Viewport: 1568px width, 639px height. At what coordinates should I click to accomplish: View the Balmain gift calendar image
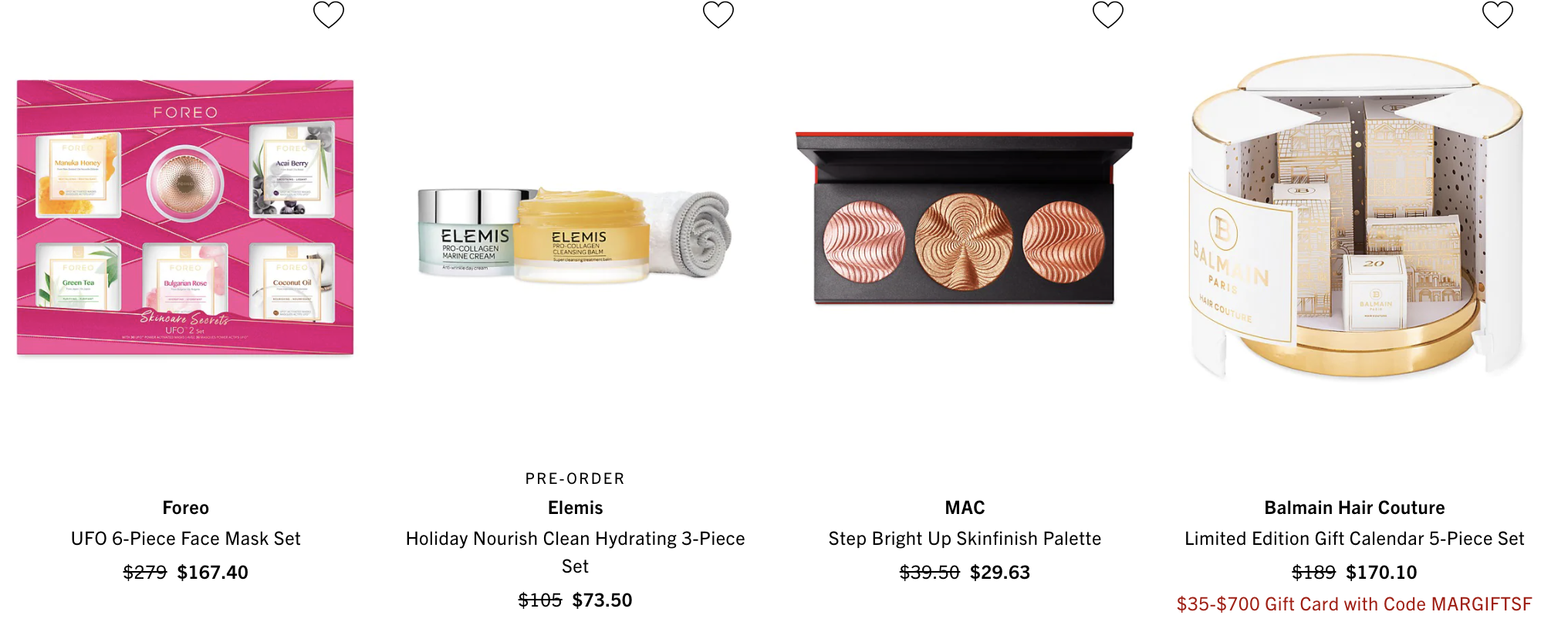(1356, 216)
